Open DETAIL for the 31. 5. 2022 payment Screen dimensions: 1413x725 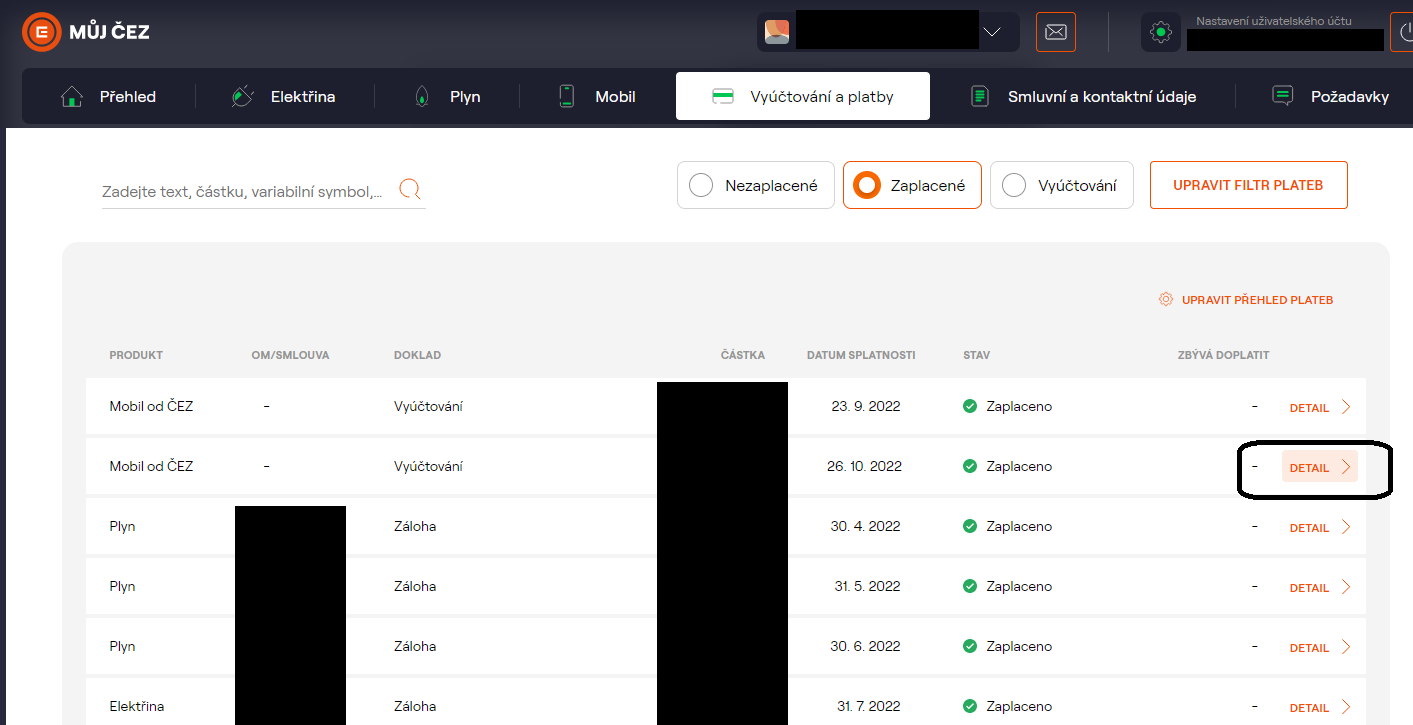pos(1320,587)
